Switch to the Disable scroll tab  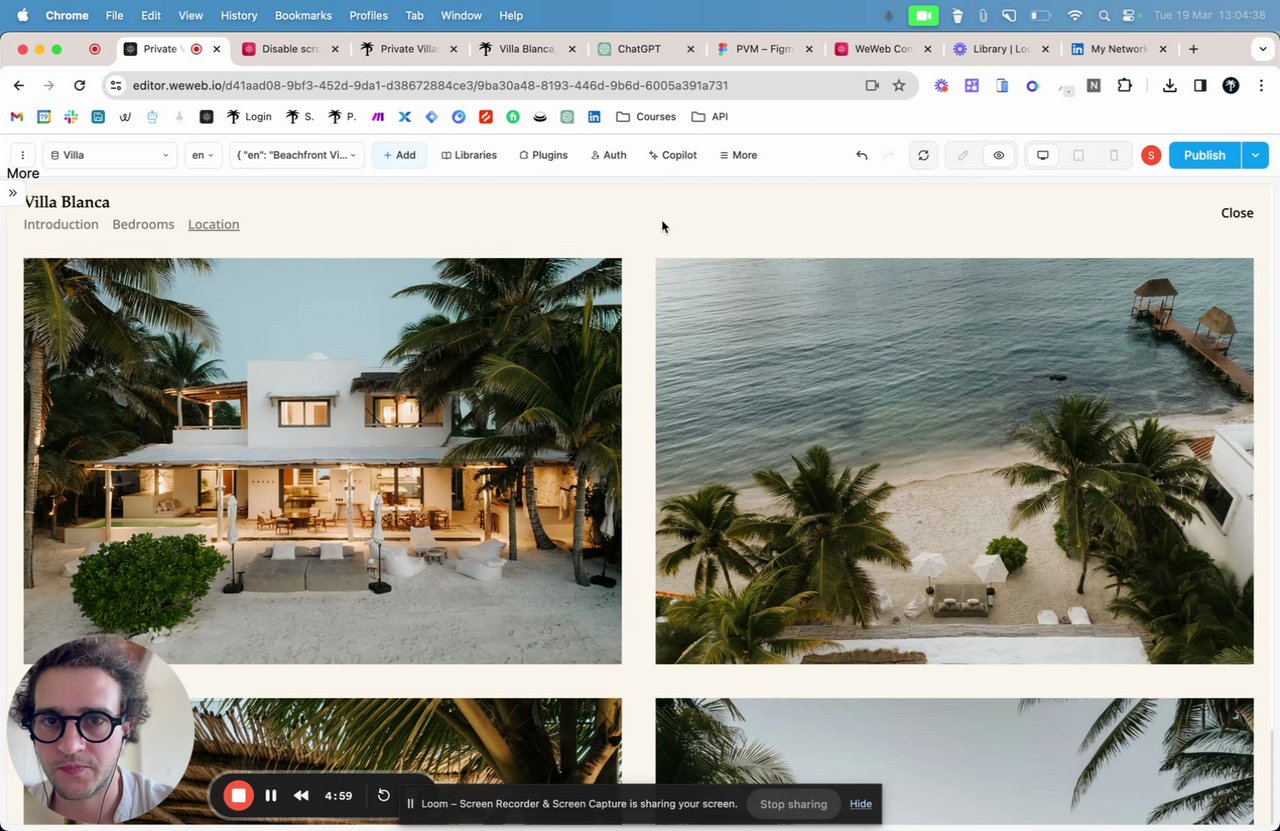[291, 49]
